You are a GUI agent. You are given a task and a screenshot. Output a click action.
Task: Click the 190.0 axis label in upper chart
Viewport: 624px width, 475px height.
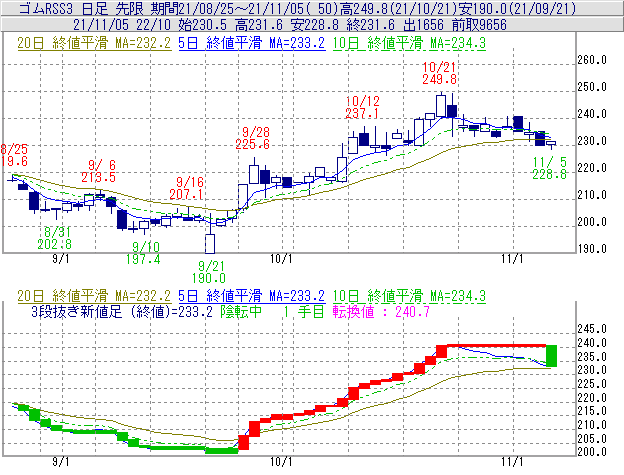(x=592, y=249)
